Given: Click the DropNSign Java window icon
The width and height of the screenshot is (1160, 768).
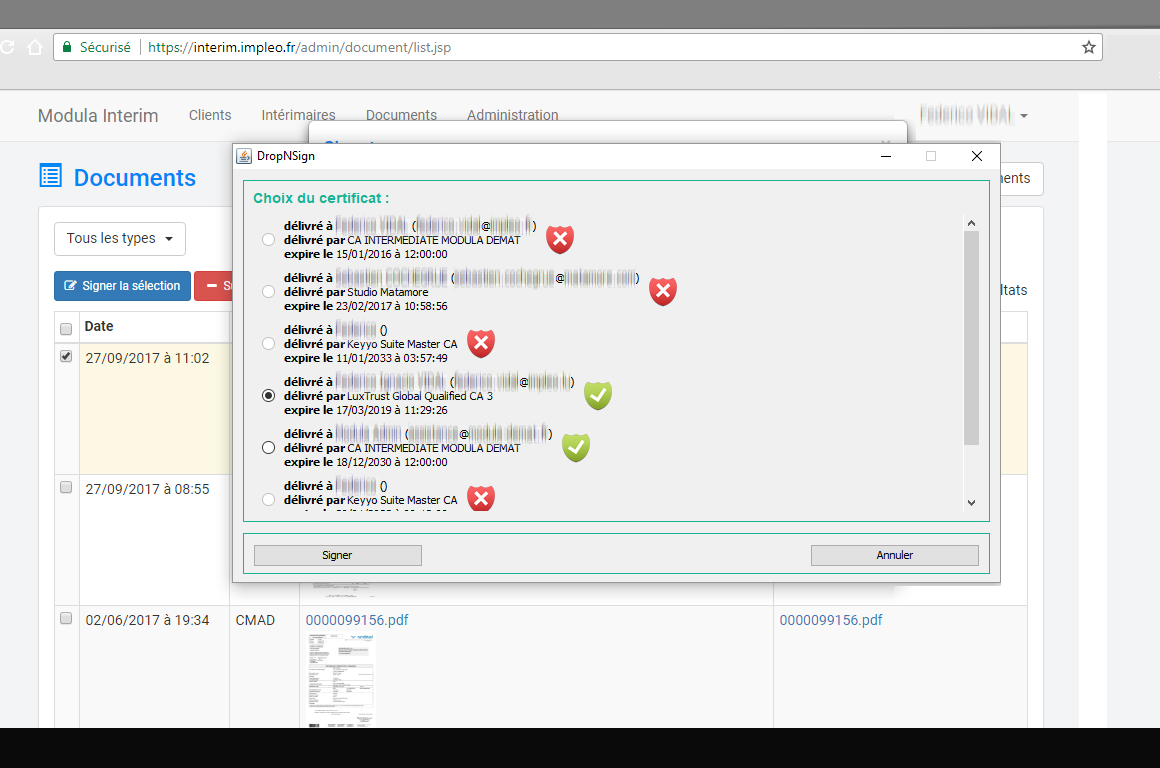Looking at the screenshot, I should [x=243, y=156].
